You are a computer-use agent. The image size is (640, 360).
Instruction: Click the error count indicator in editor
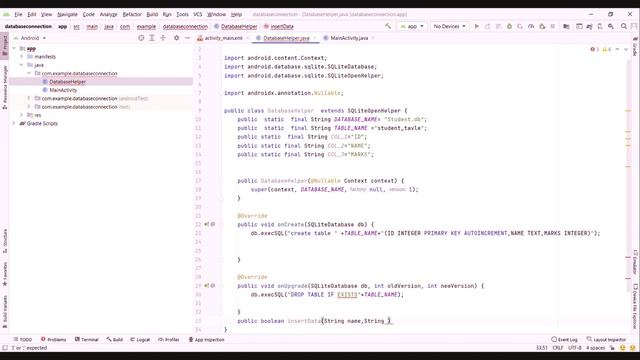pos(594,49)
